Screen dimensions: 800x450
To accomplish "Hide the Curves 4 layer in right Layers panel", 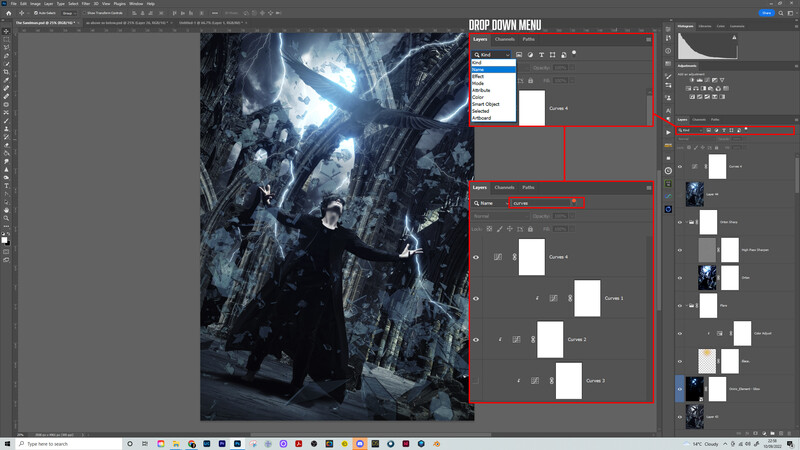I will 680,166.
